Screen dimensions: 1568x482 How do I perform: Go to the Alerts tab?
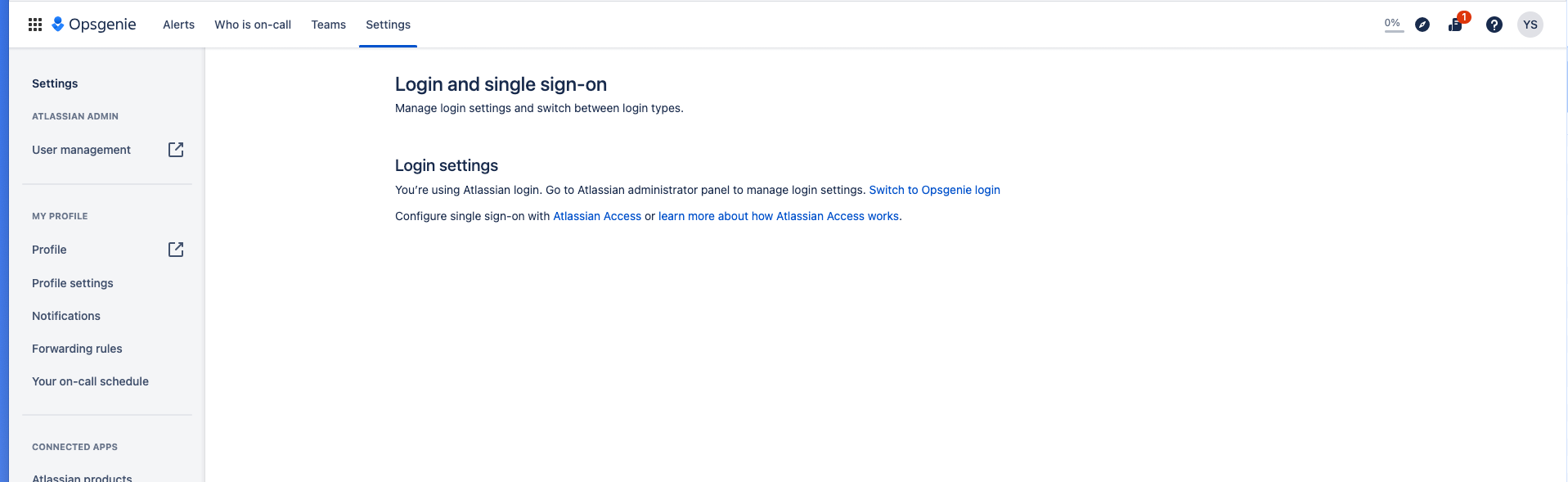pos(179,25)
